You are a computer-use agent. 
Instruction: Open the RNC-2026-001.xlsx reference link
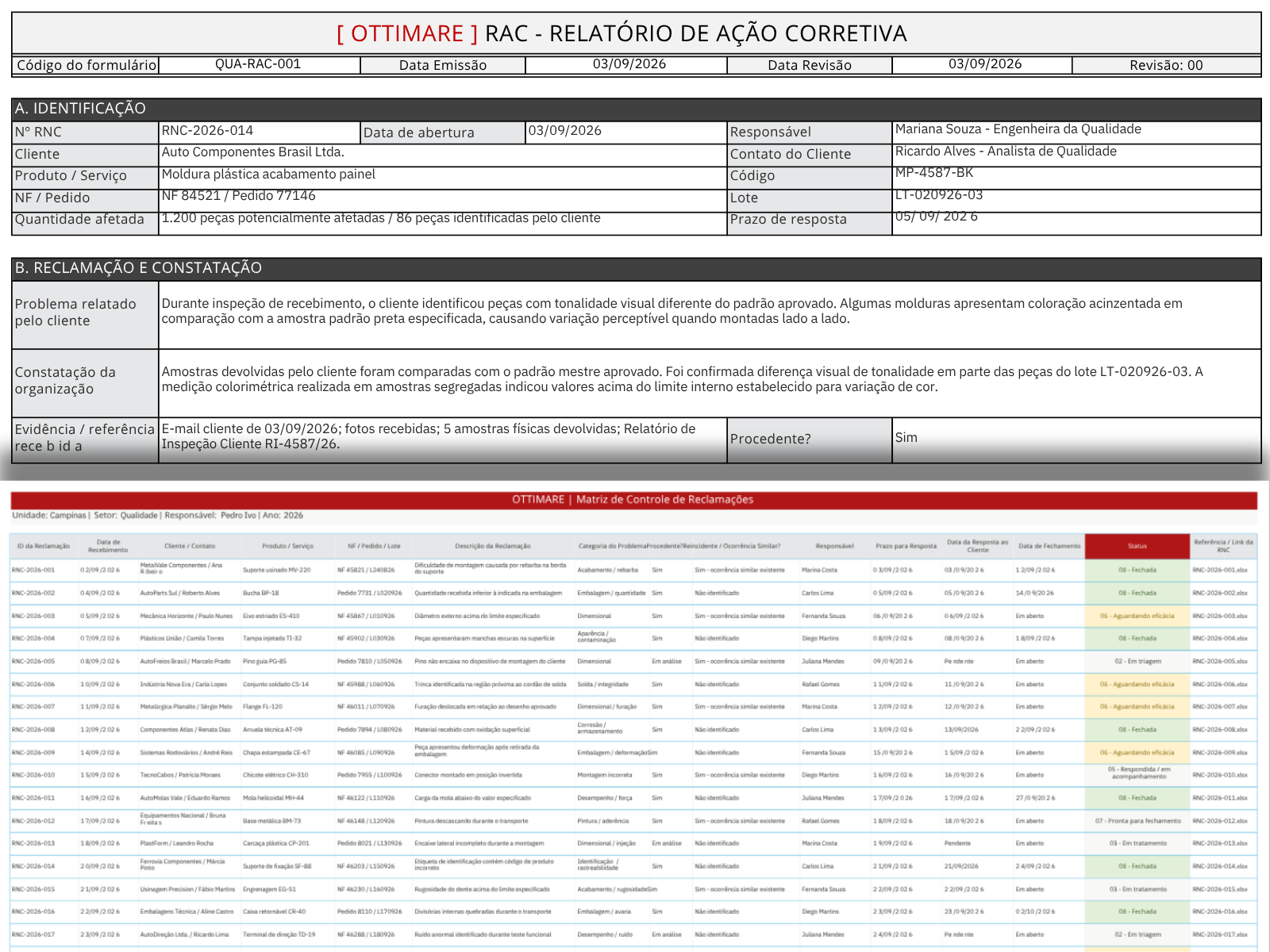tap(1219, 570)
